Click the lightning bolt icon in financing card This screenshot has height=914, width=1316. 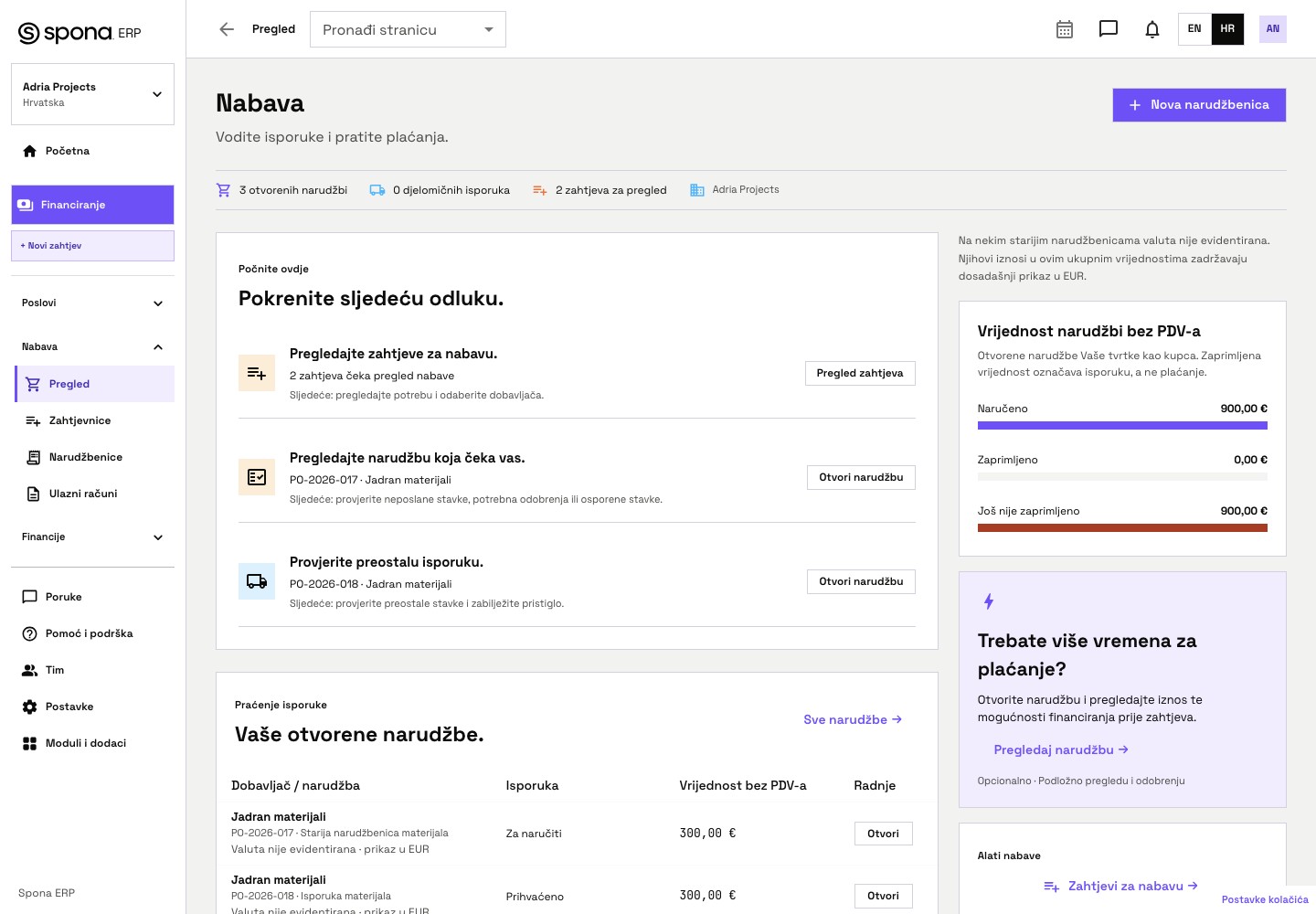pos(989,601)
